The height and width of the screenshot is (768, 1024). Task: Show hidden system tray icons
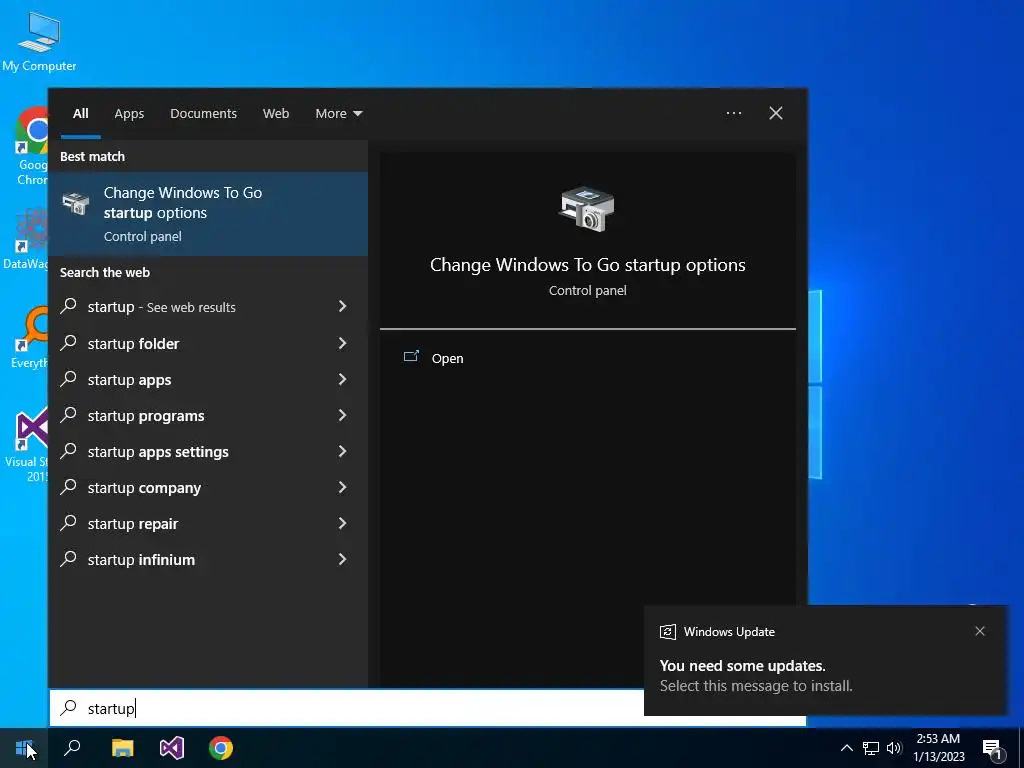point(846,748)
